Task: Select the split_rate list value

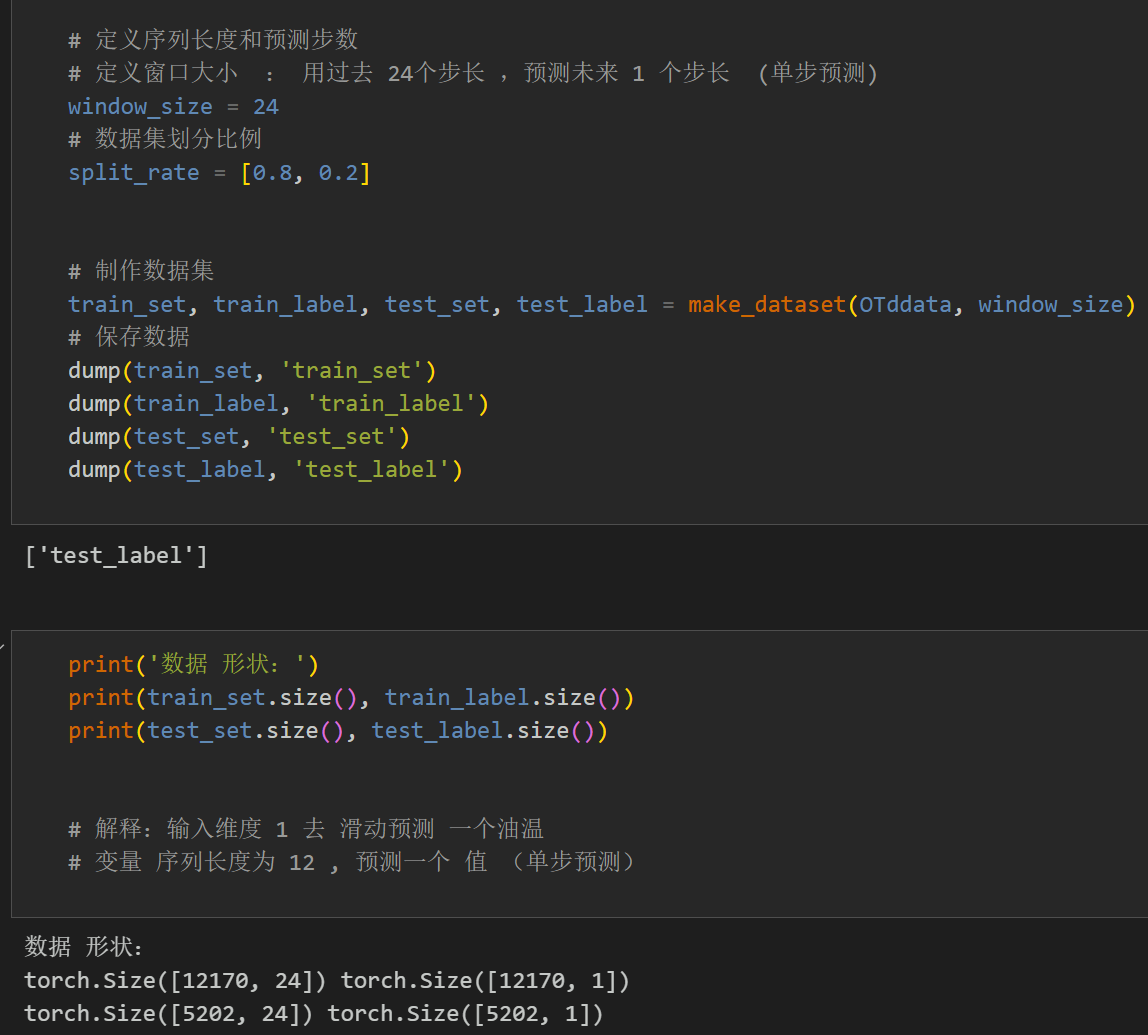Action: tap(309, 172)
